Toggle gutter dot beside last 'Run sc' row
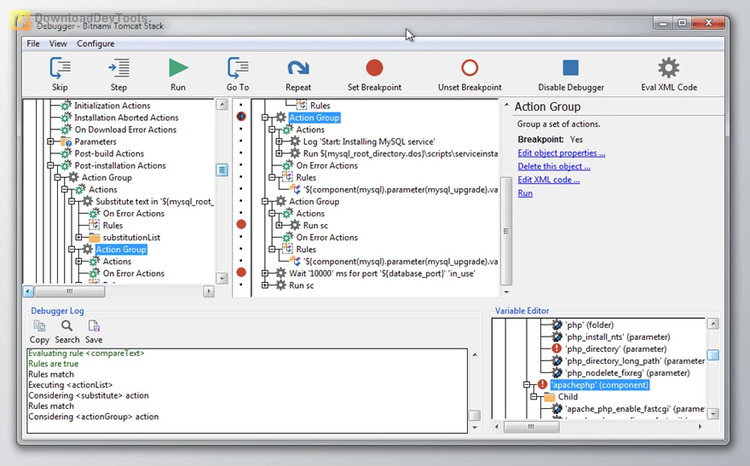 tap(241, 285)
